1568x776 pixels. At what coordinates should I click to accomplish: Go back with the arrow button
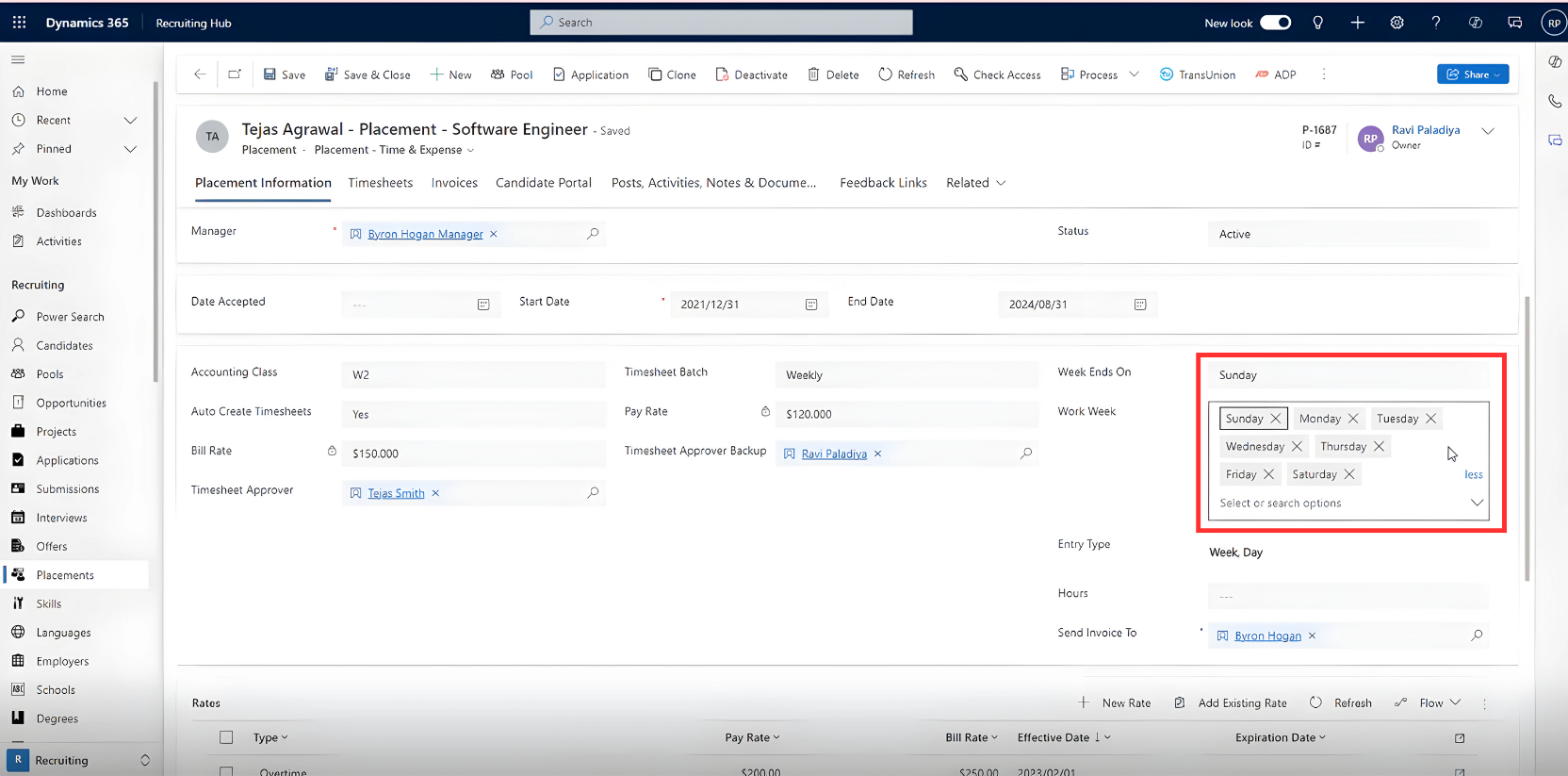pos(200,74)
